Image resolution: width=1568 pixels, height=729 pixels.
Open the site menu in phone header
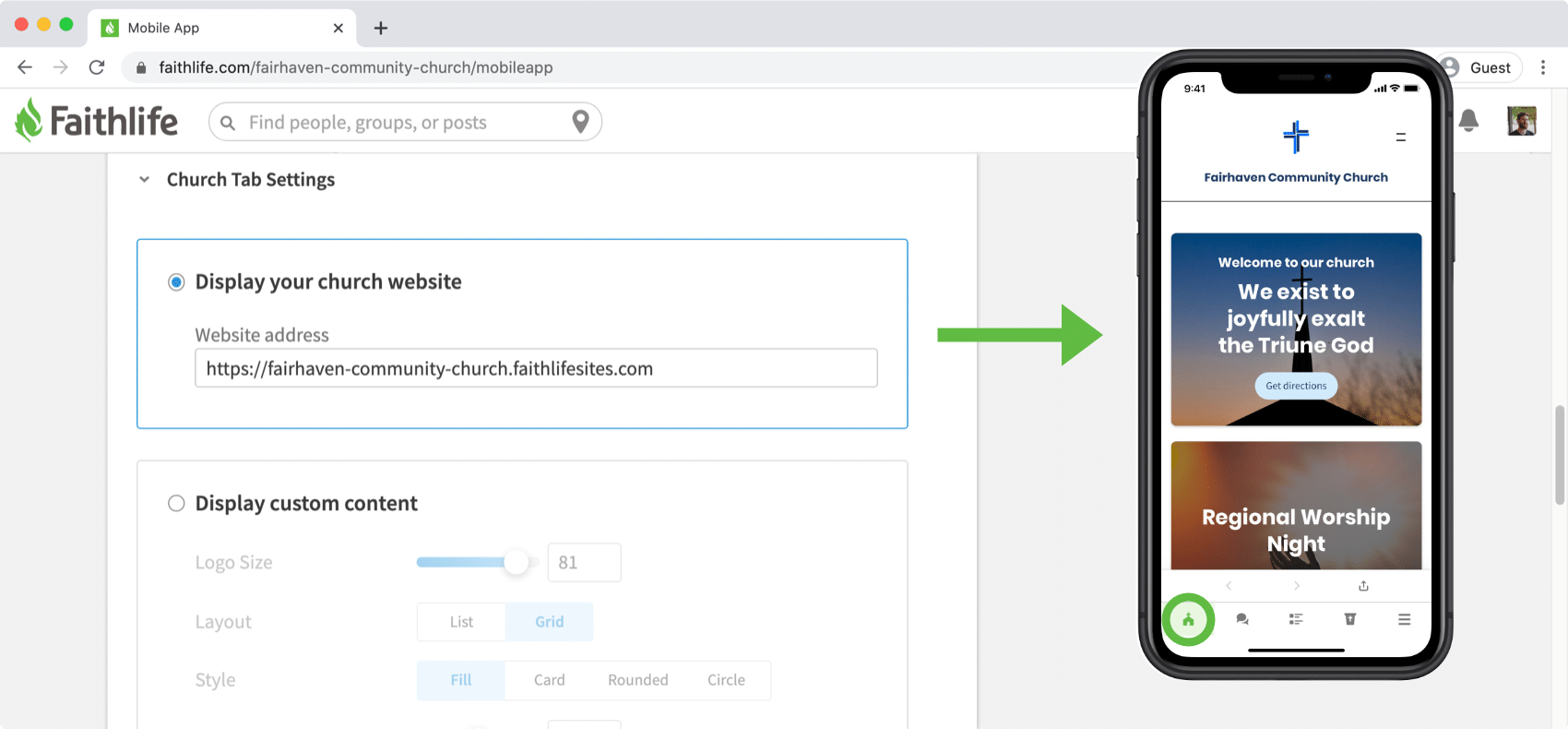1401,137
